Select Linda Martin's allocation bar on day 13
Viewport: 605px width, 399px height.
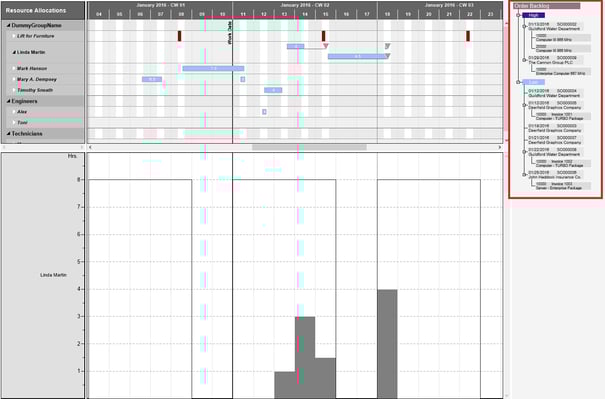296,46
